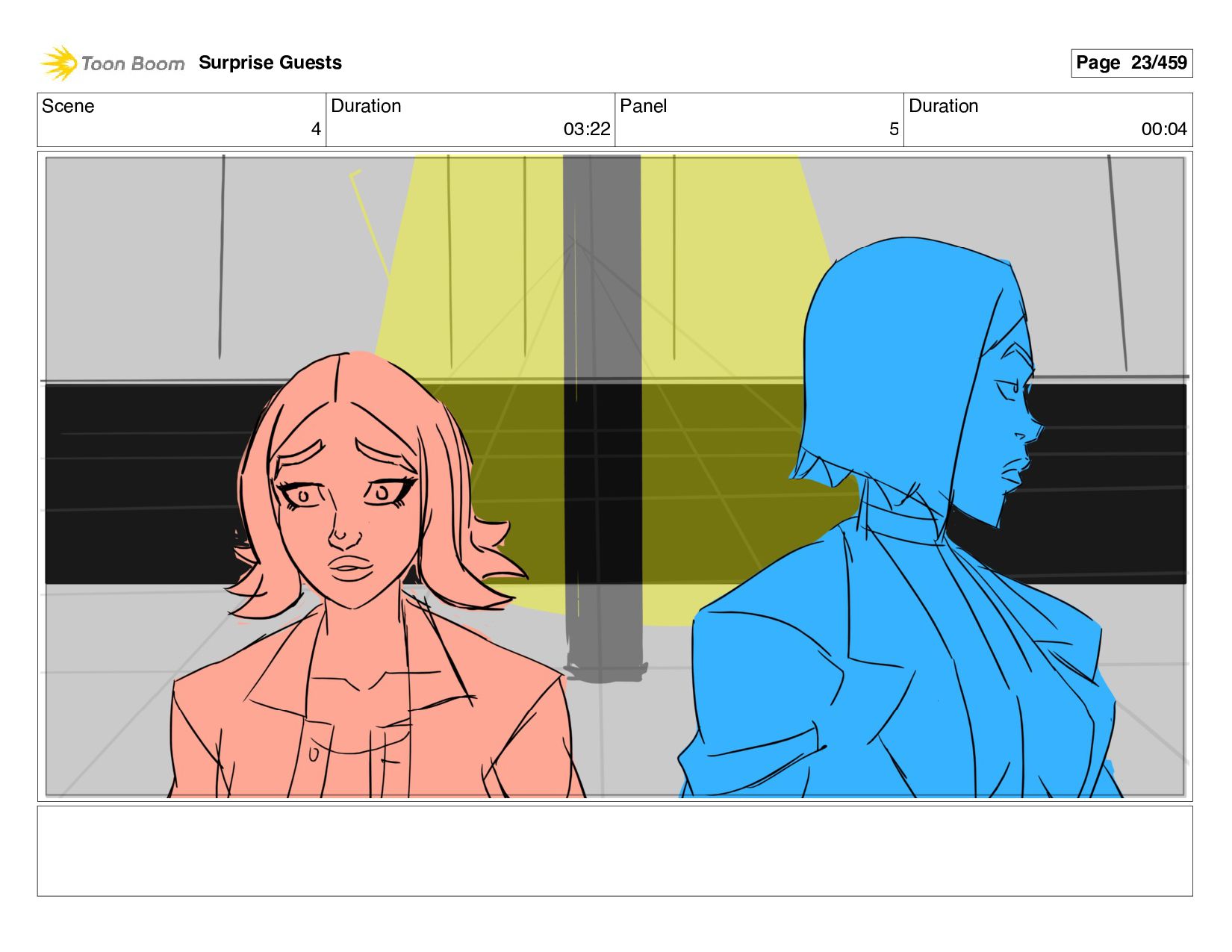The width and height of the screenshot is (1232, 952).
Task: Click the Toon Boom logo
Action: pyautogui.click(x=112, y=63)
